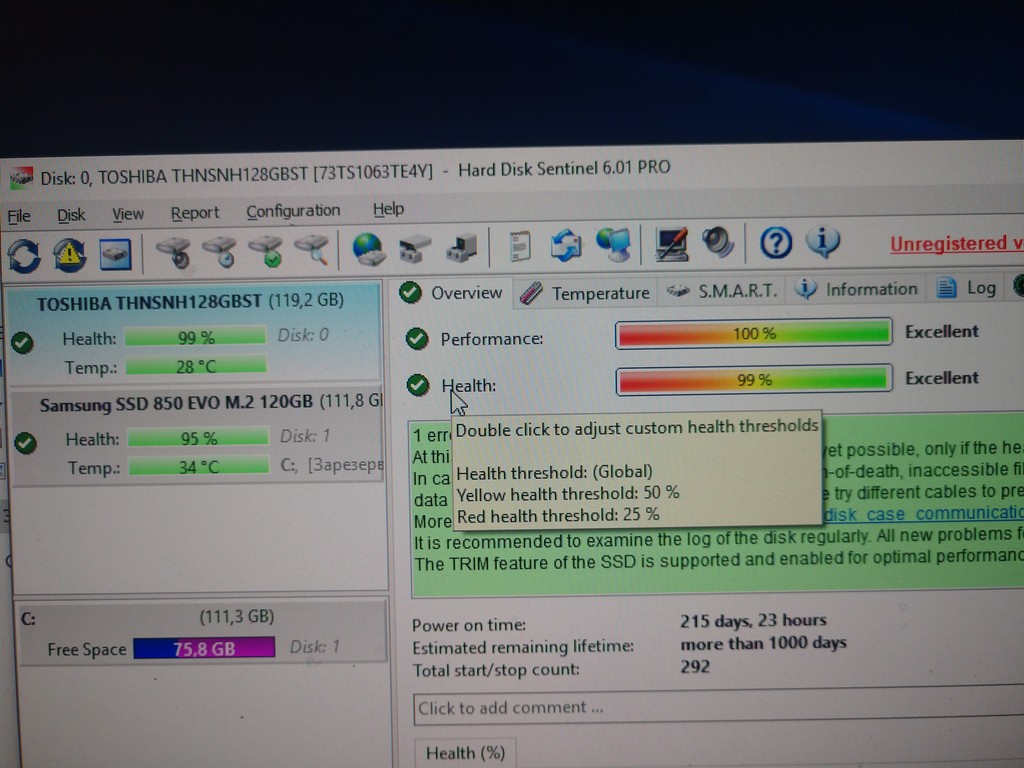Click the app icon in title bar
This screenshot has height=768, width=1024.
pyautogui.click(x=21, y=178)
